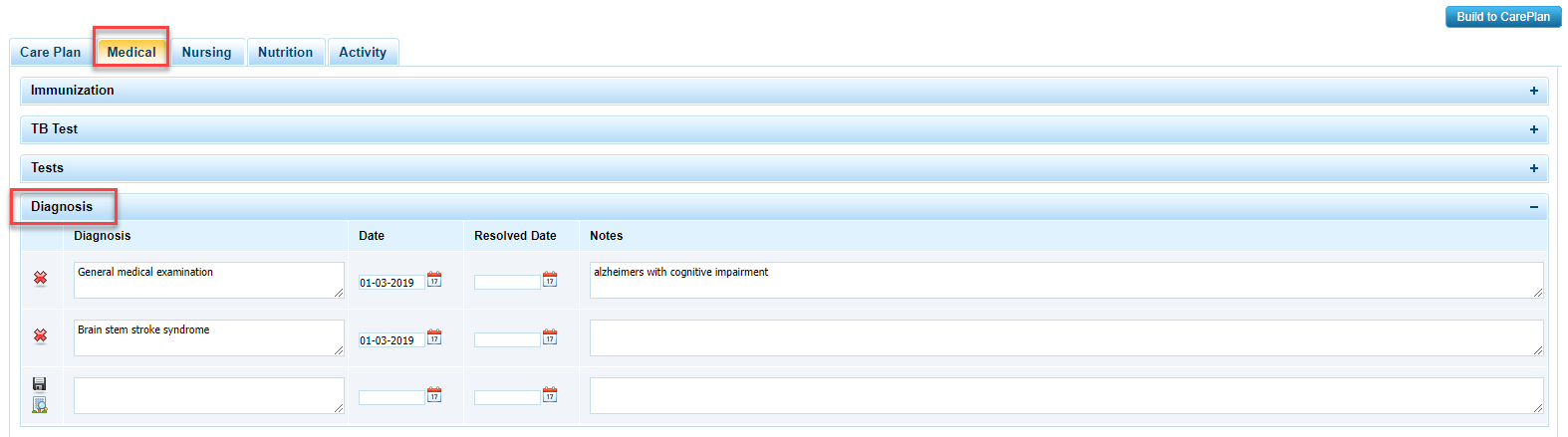Click the notes field with alzheimers text
Viewport: 1568px width, 437px height.
pos(1066,280)
